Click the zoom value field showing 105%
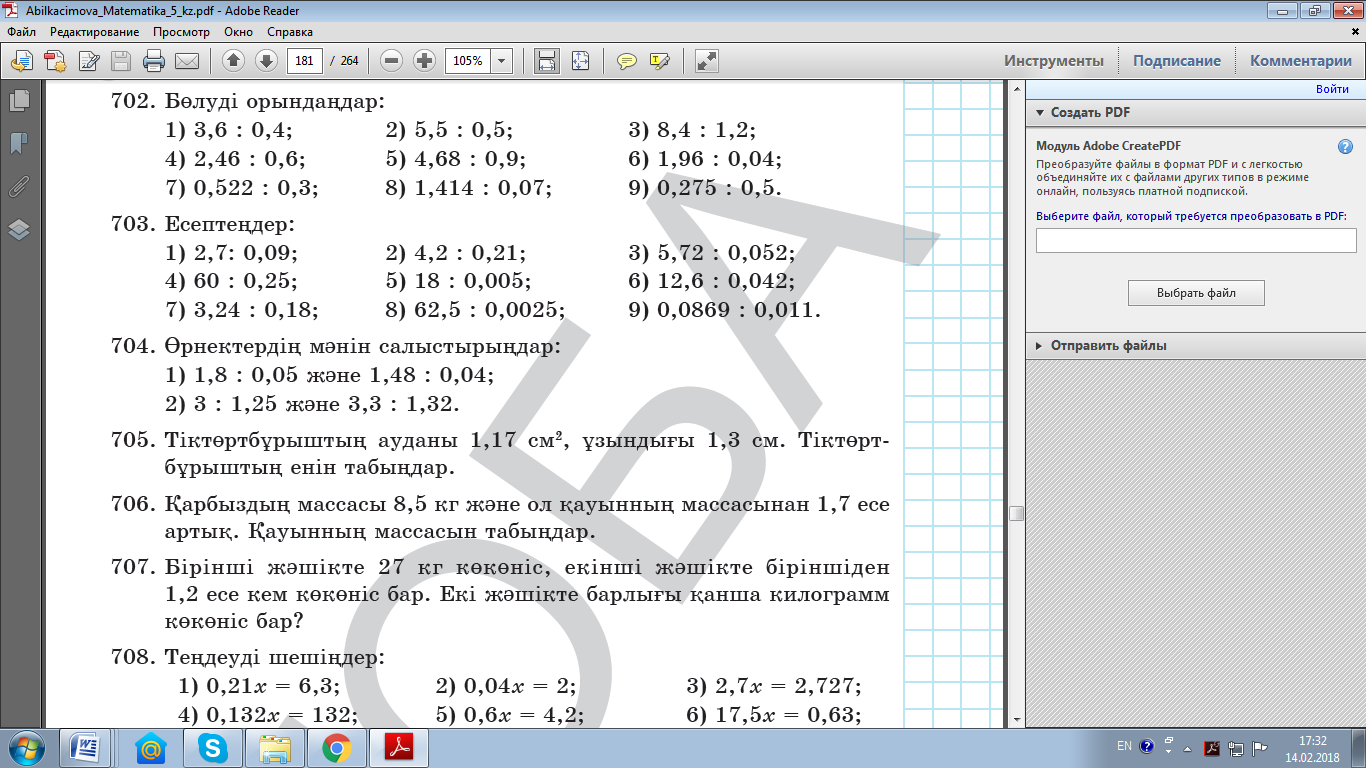 point(467,61)
